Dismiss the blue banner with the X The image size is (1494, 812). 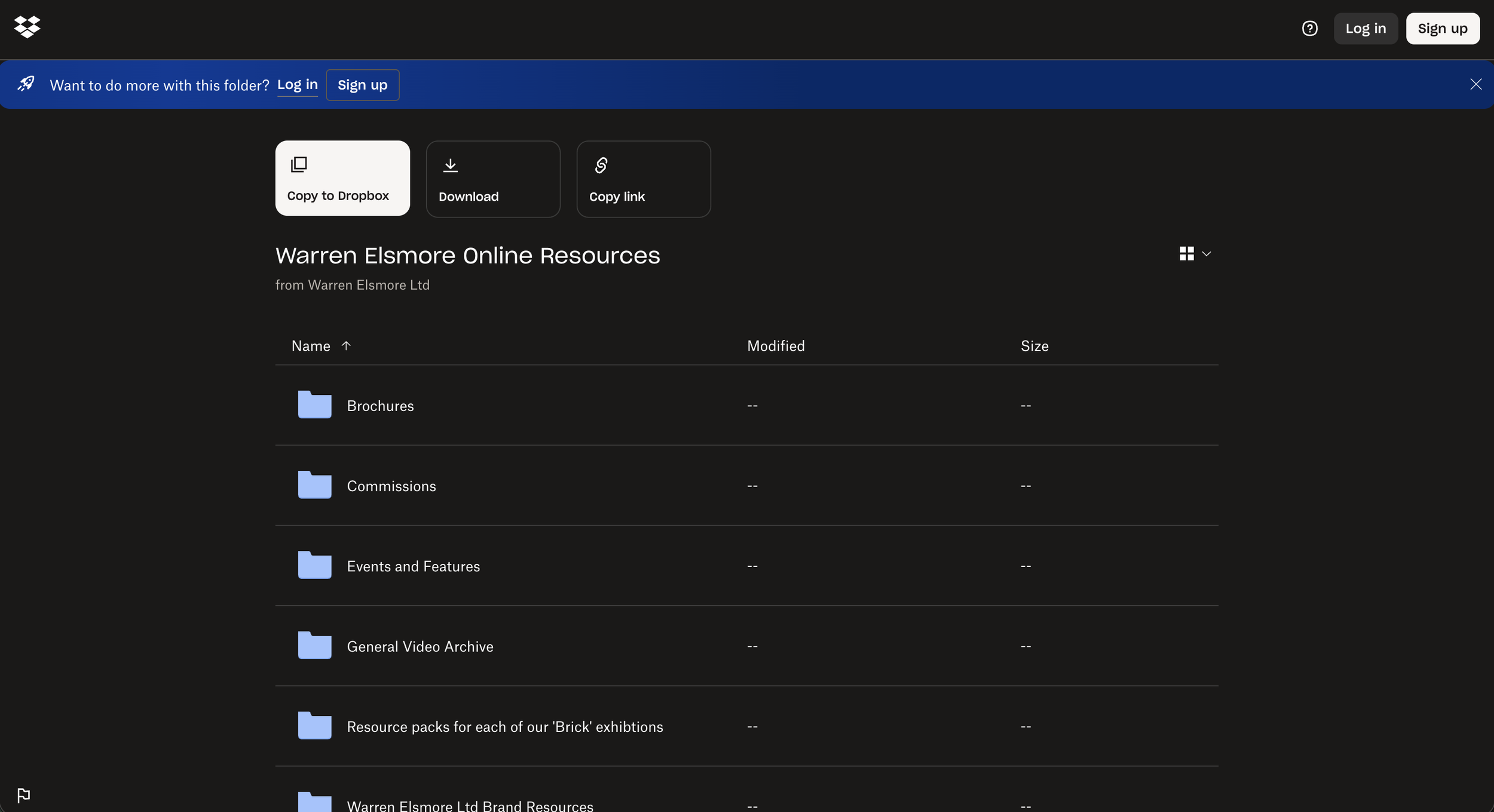click(x=1475, y=84)
